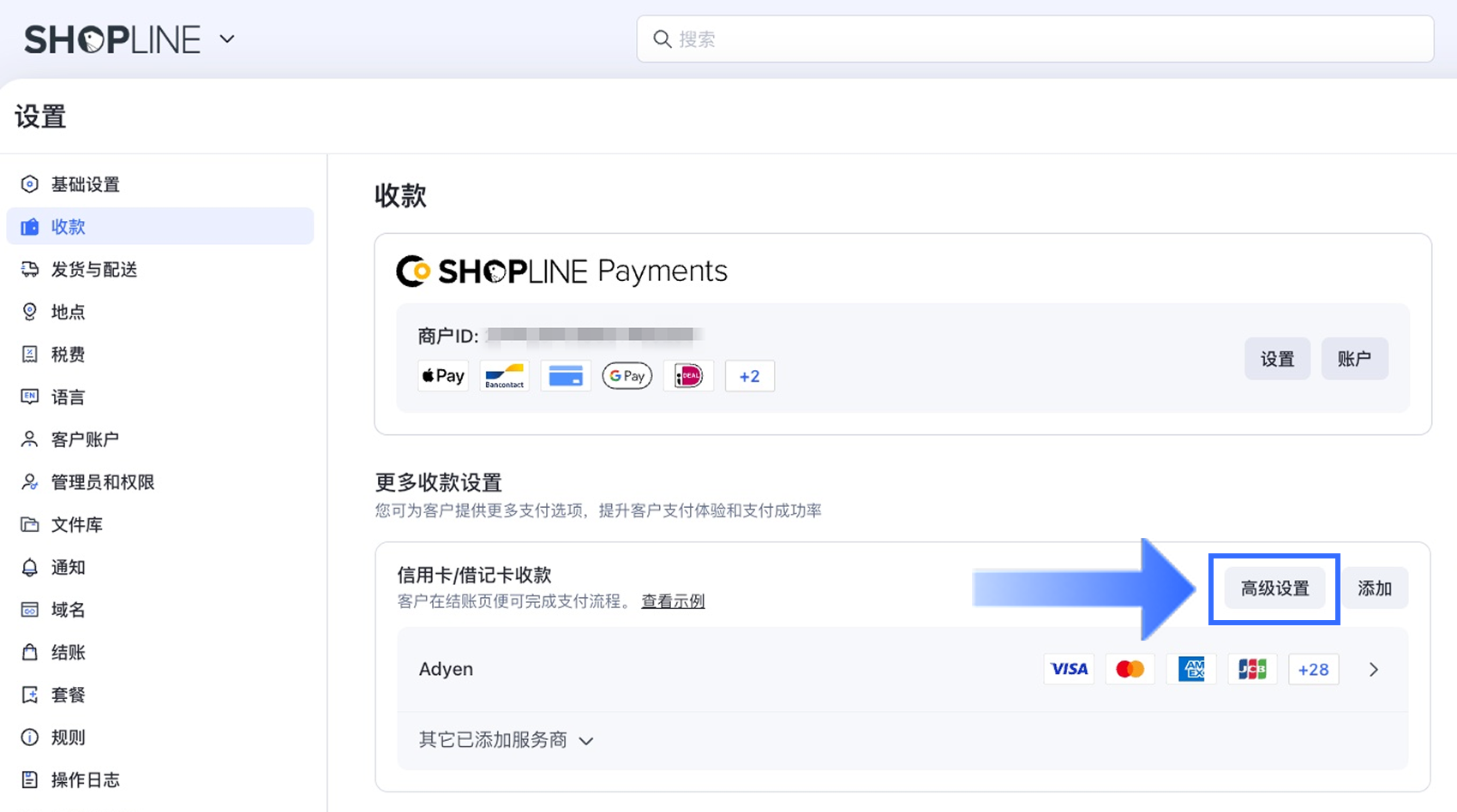Click the SHOPLINE Payments logo
This screenshot has height=812, width=1457.
click(561, 272)
